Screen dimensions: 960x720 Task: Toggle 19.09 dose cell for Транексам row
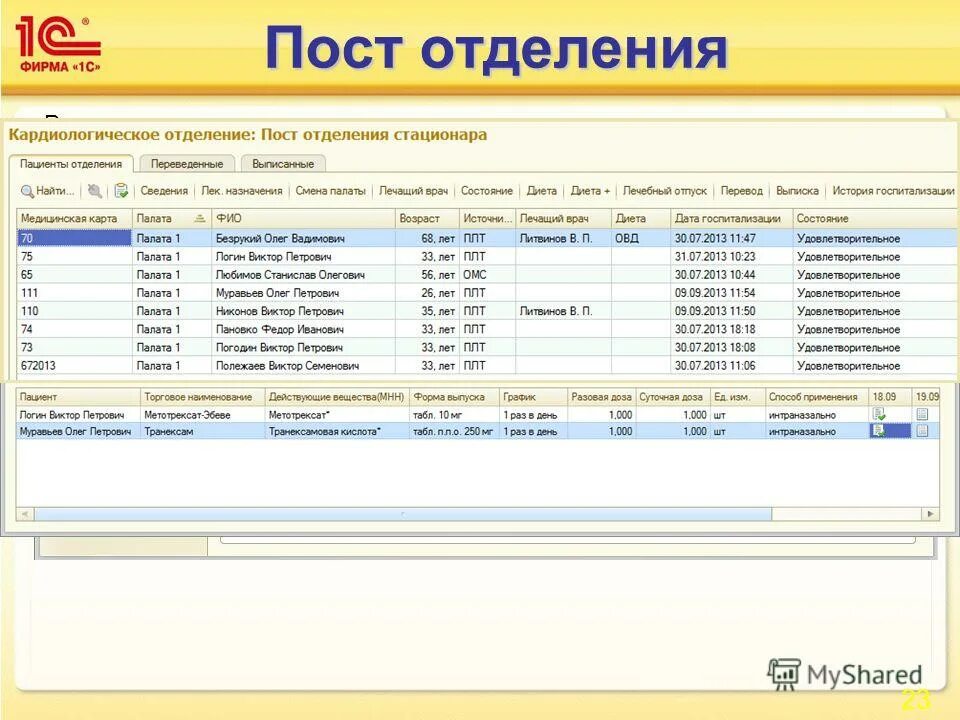pyautogui.click(x=920, y=430)
